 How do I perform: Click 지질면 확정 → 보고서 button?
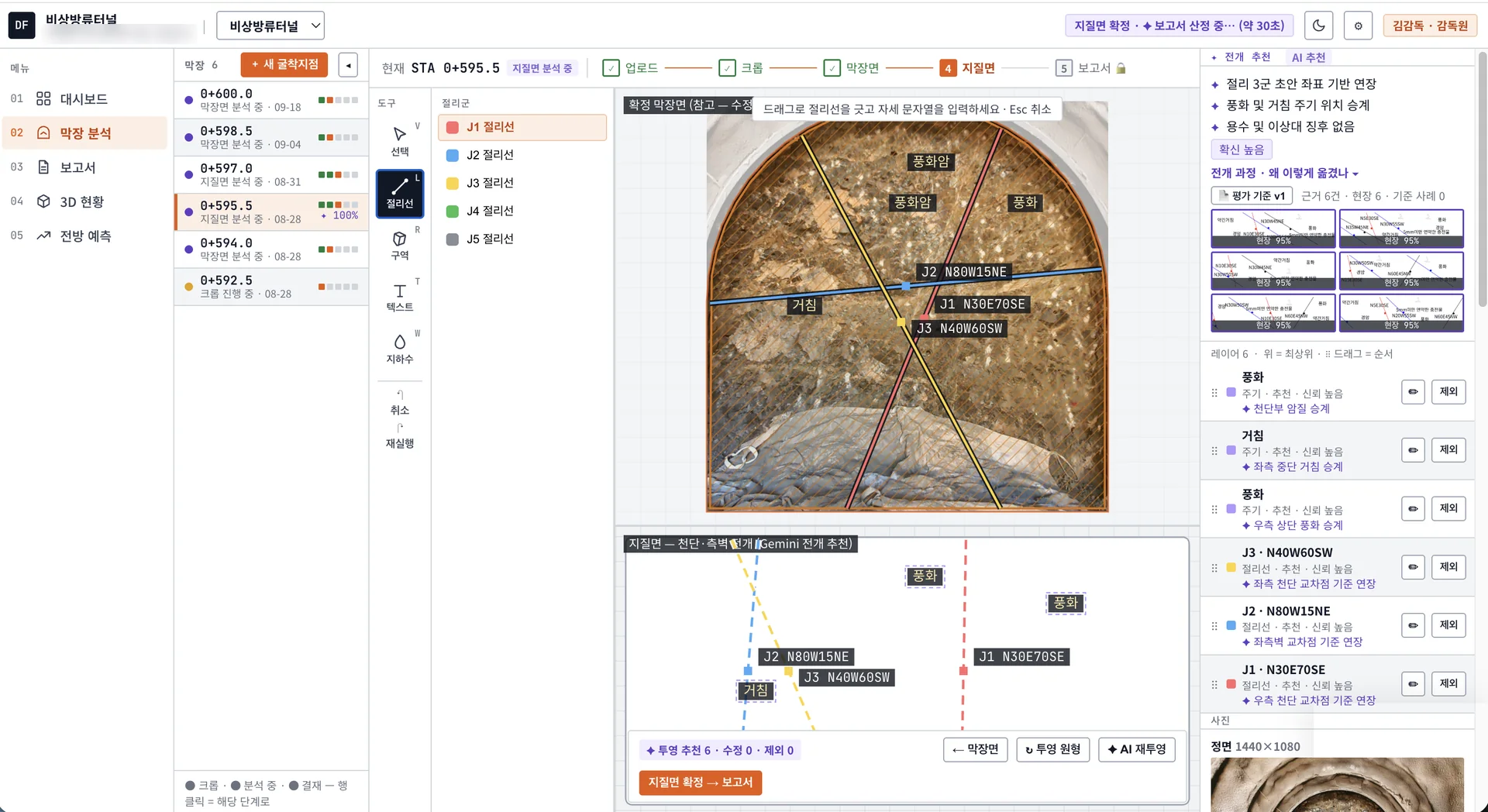(700, 783)
